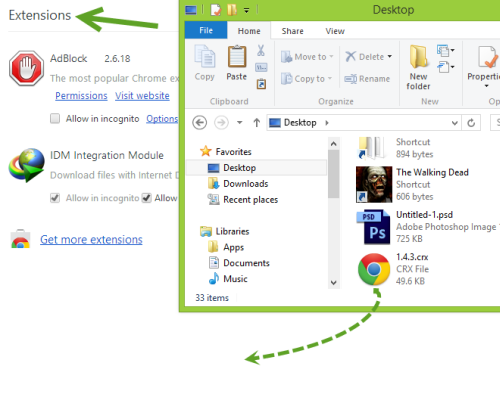500x394 pixels.
Task: Expand the address bar history dropdown
Action: [454, 123]
